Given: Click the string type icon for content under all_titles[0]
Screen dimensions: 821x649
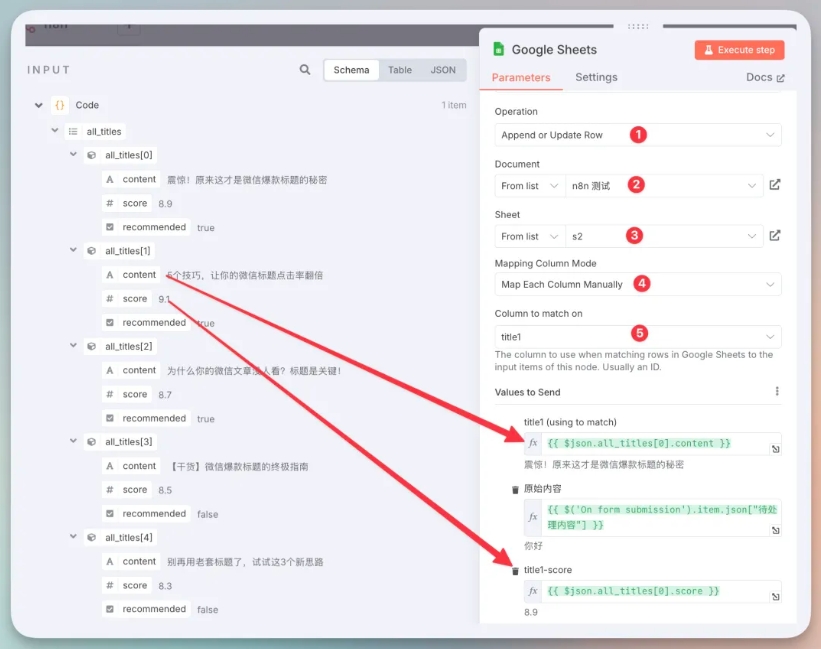Looking at the screenshot, I should [109, 179].
